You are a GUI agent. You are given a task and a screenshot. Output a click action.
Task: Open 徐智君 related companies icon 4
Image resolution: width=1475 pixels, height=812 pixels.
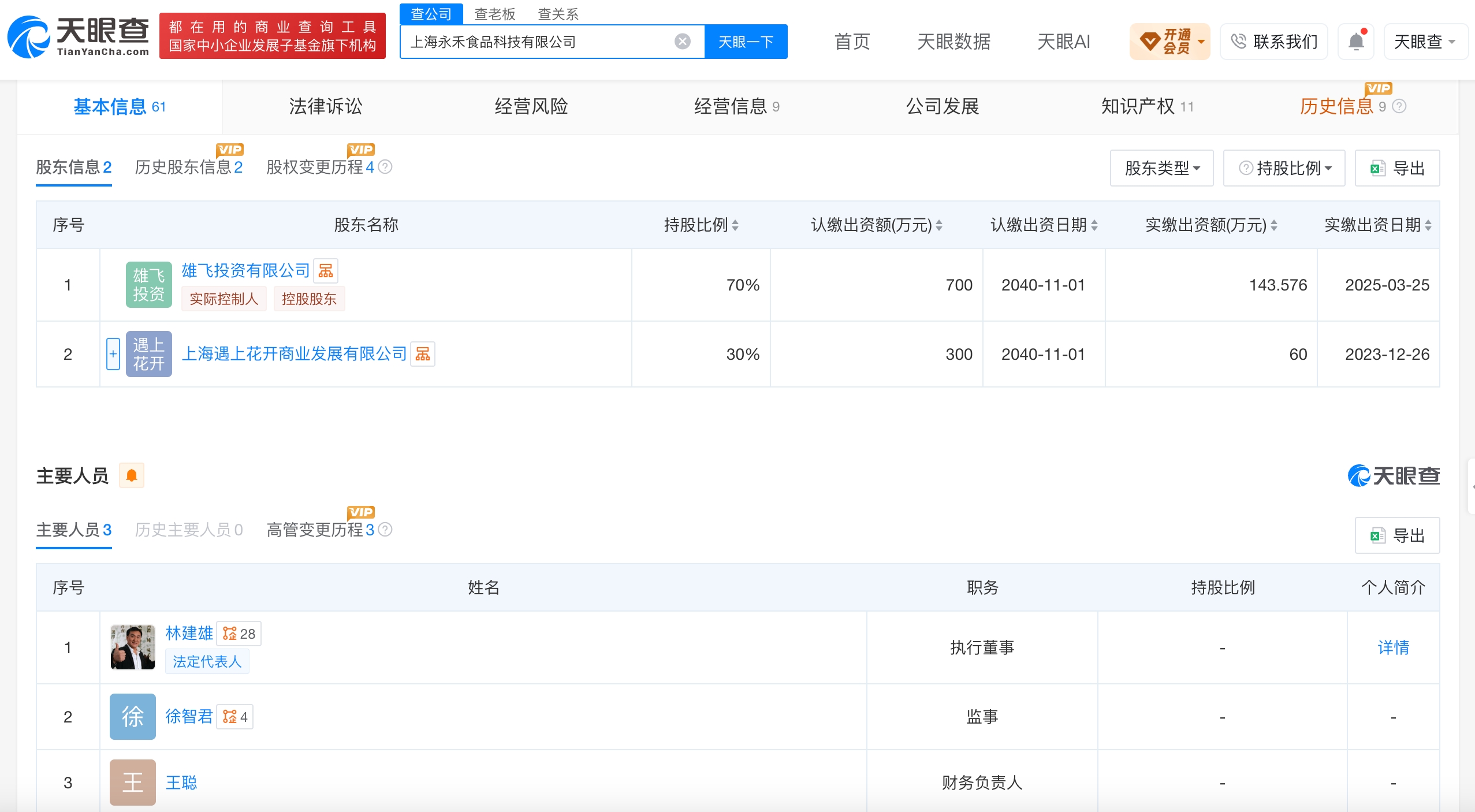click(x=235, y=717)
